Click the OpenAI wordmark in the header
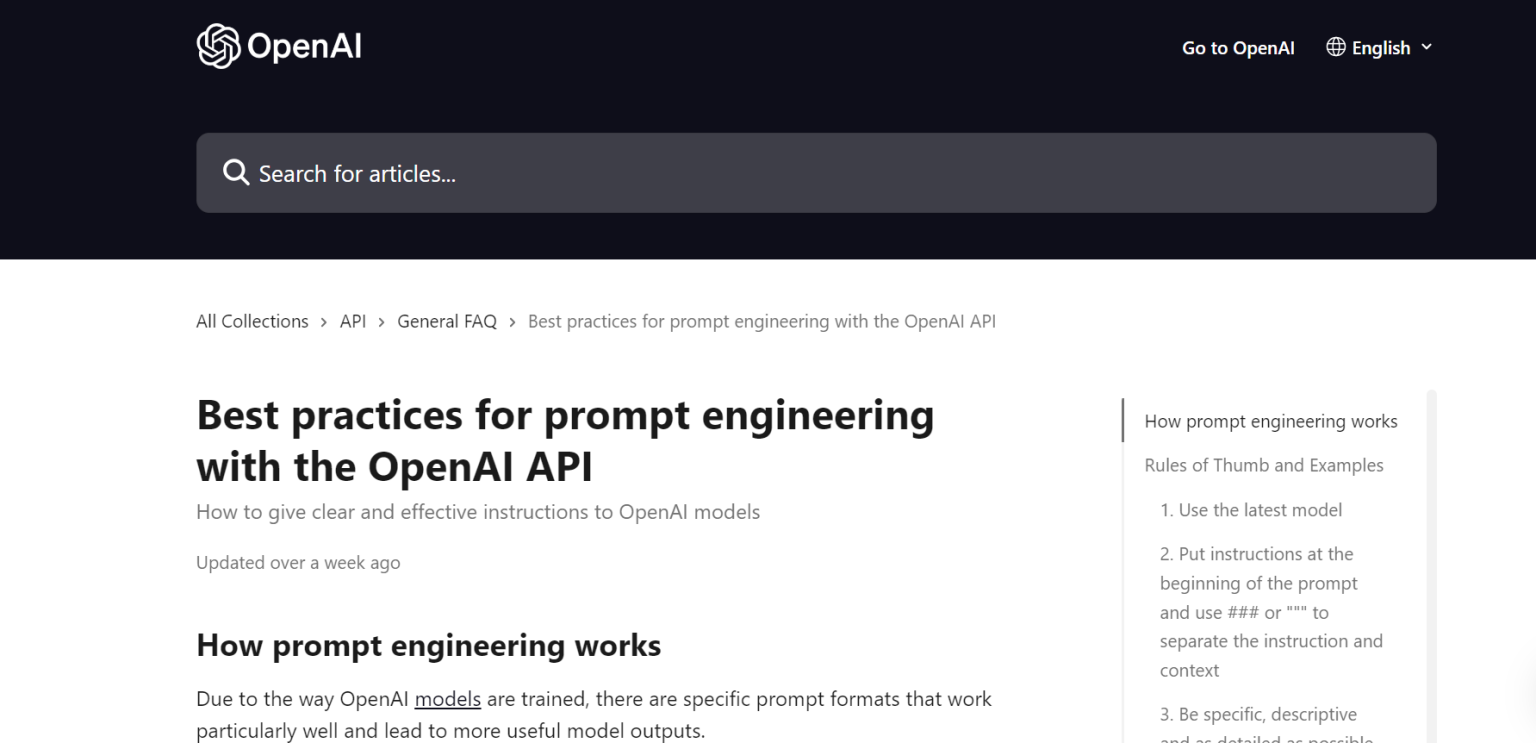Image resolution: width=1536 pixels, height=743 pixels. (305, 46)
